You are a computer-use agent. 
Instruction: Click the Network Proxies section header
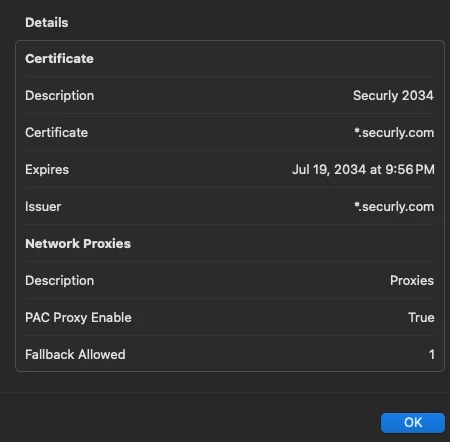pyautogui.click(x=78, y=244)
